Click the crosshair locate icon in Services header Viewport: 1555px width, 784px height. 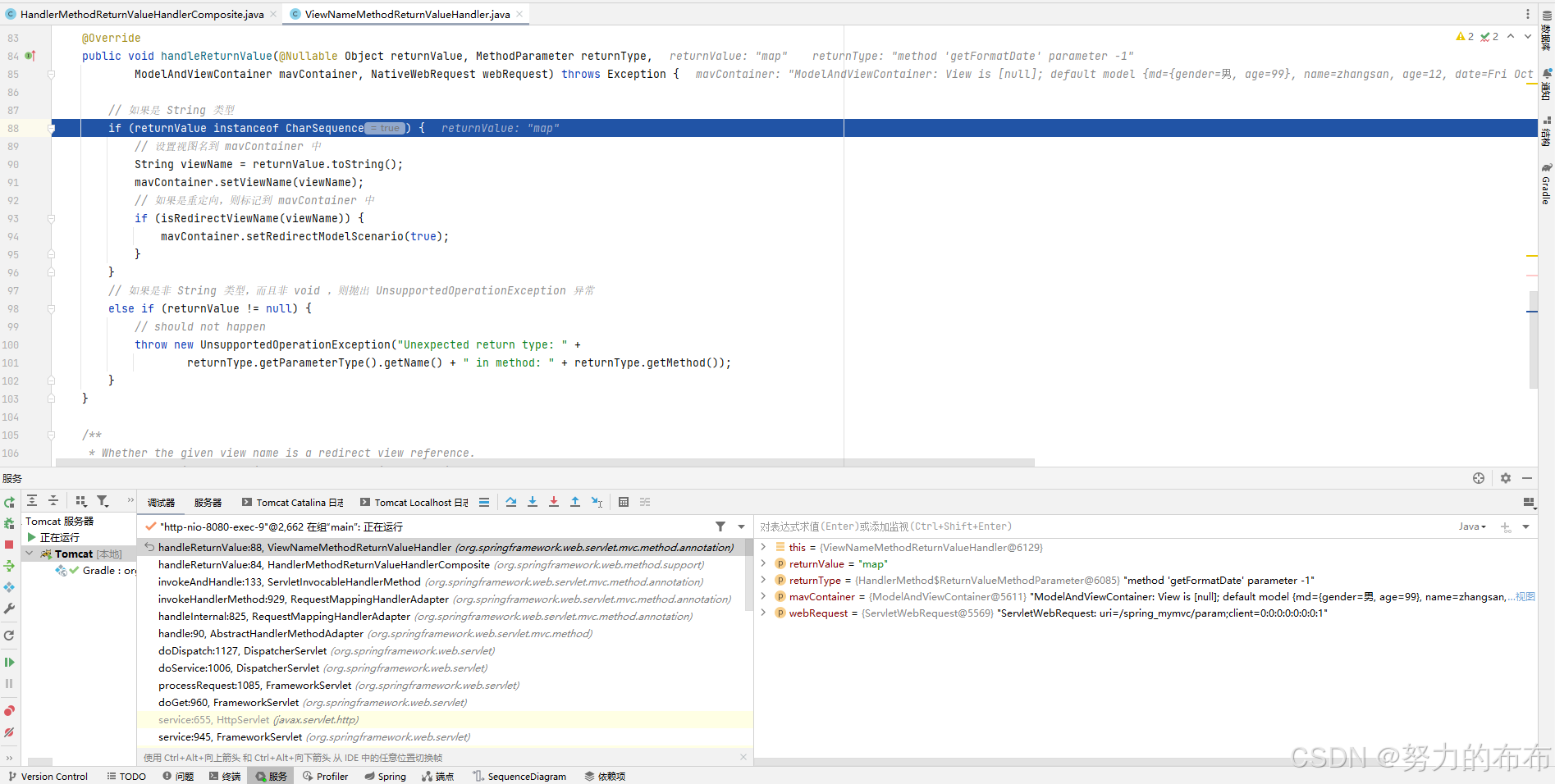click(1479, 478)
